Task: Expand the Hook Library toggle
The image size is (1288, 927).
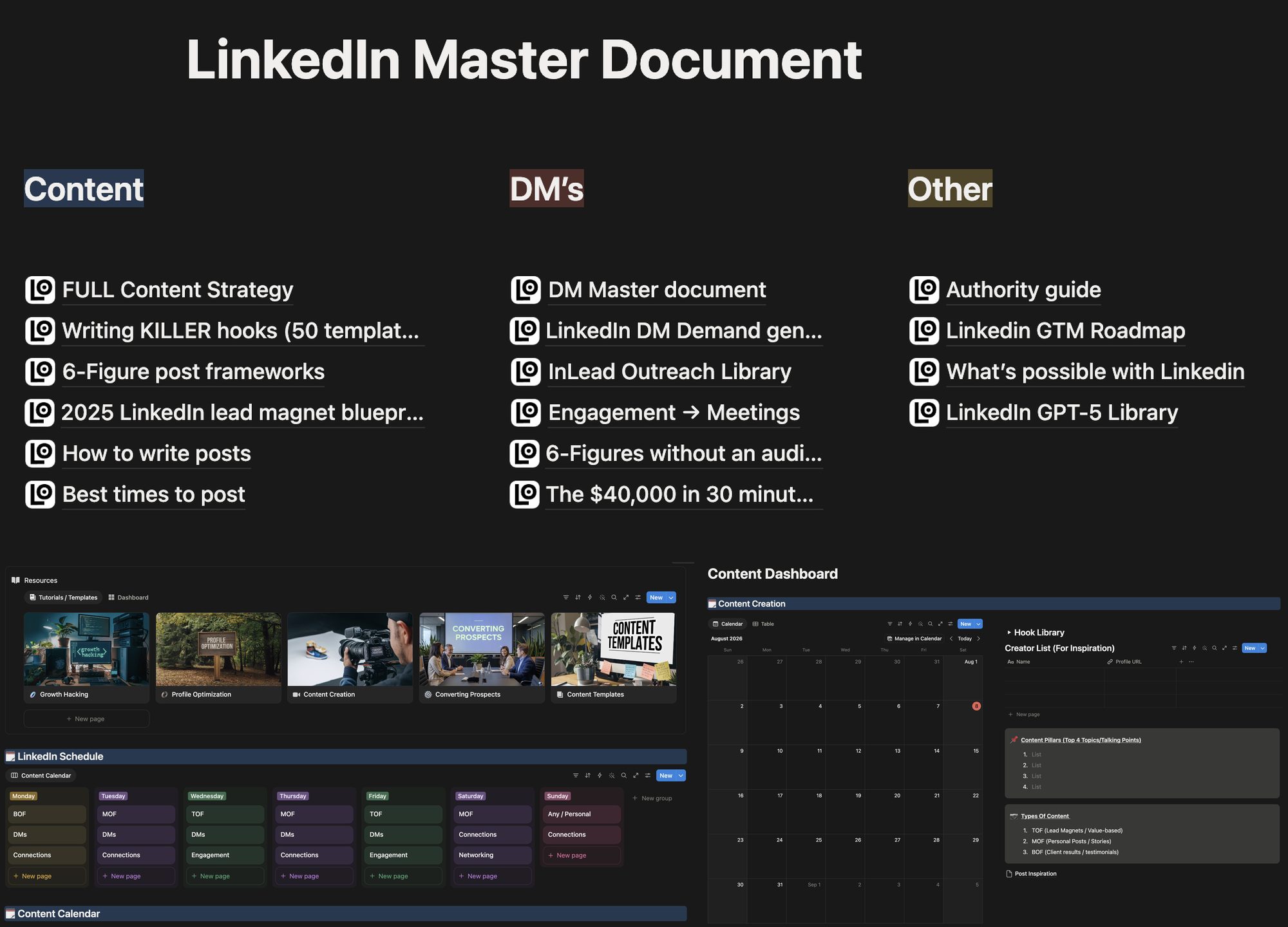Action: (1009, 633)
